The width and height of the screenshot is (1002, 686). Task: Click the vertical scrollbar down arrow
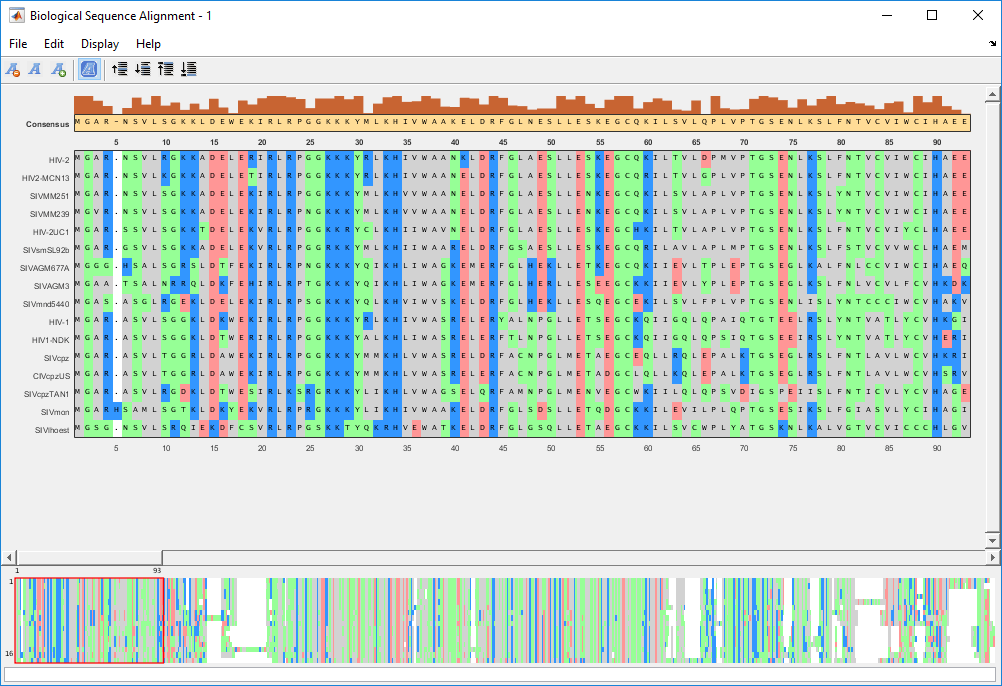[x=992, y=540]
